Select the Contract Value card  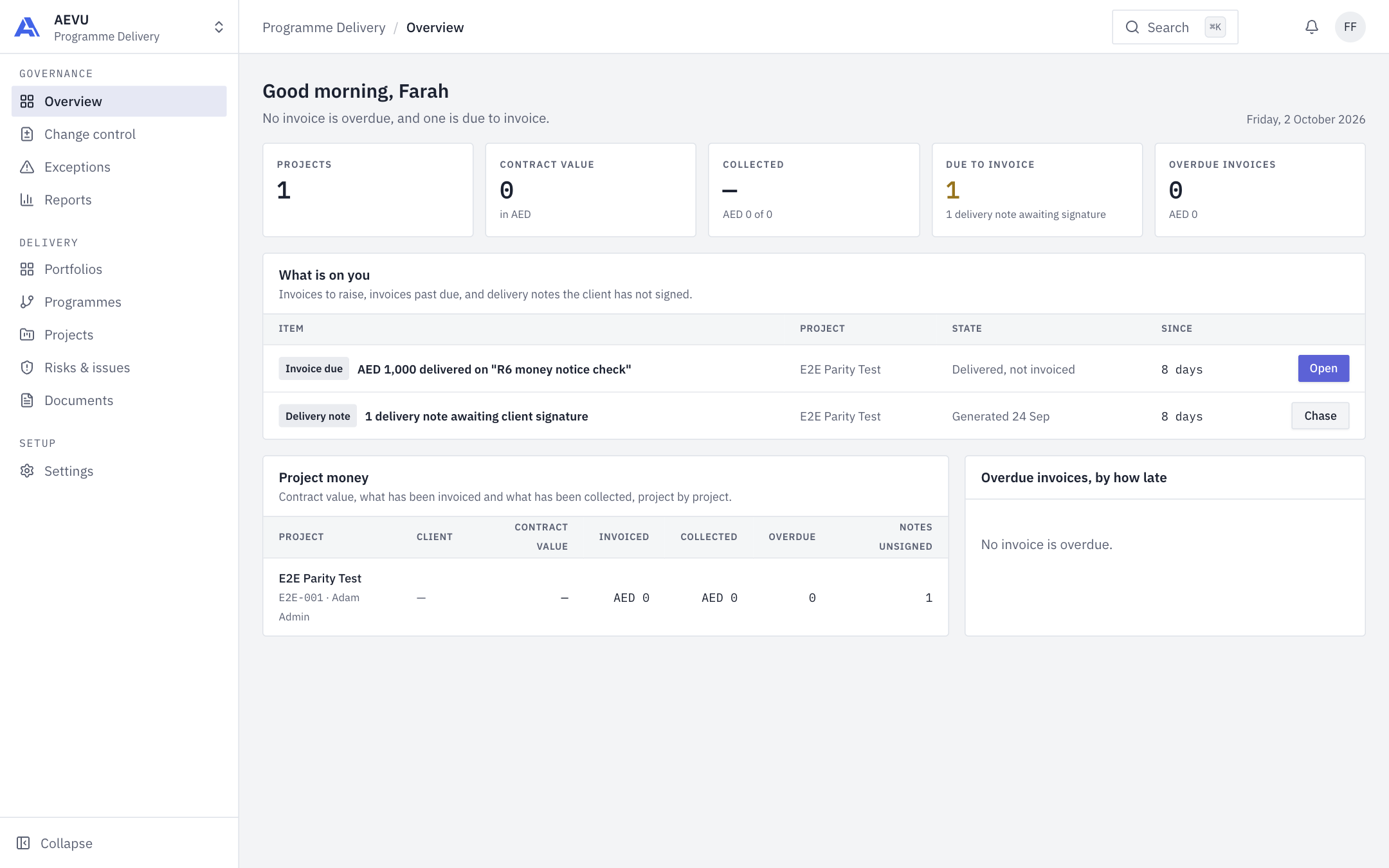[x=590, y=190]
